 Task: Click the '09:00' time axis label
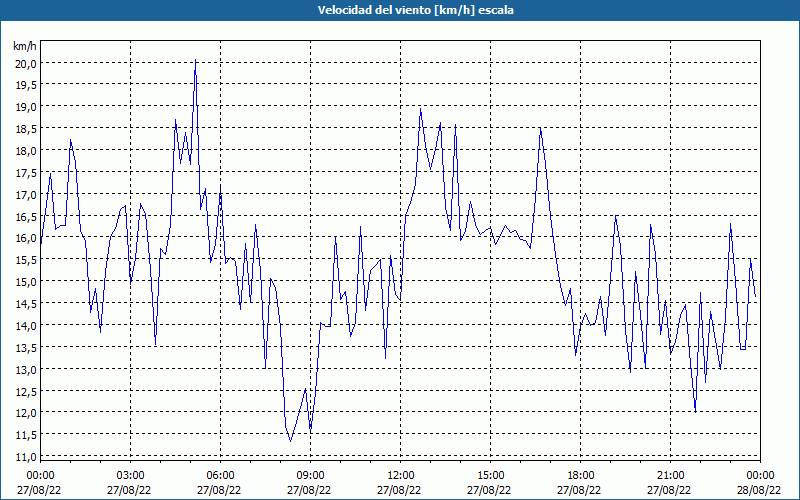pyautogui.click(x=311, y=476)
